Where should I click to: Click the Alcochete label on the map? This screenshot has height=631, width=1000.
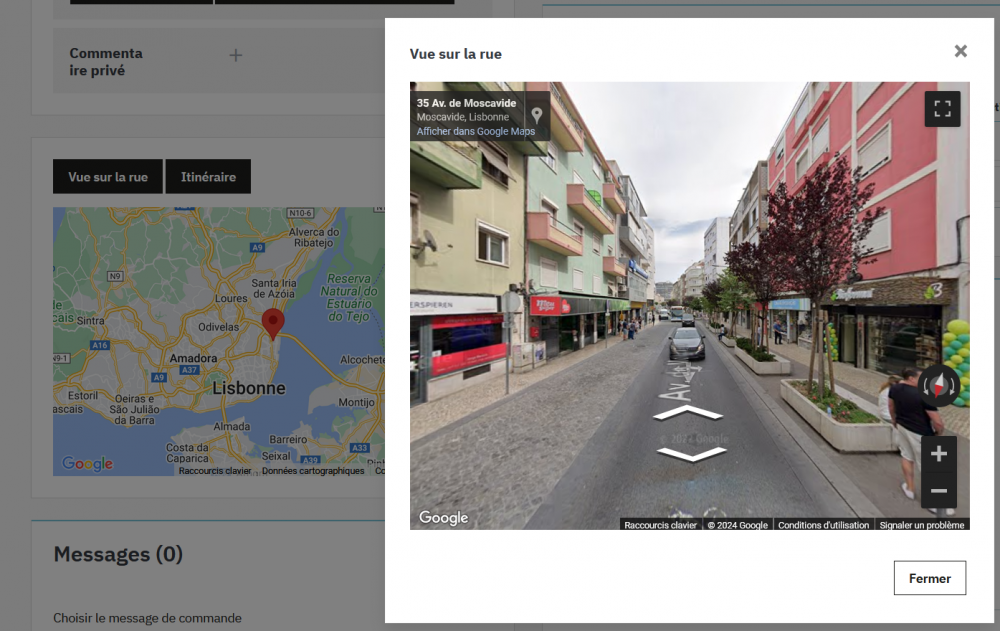tap(362, 360)
